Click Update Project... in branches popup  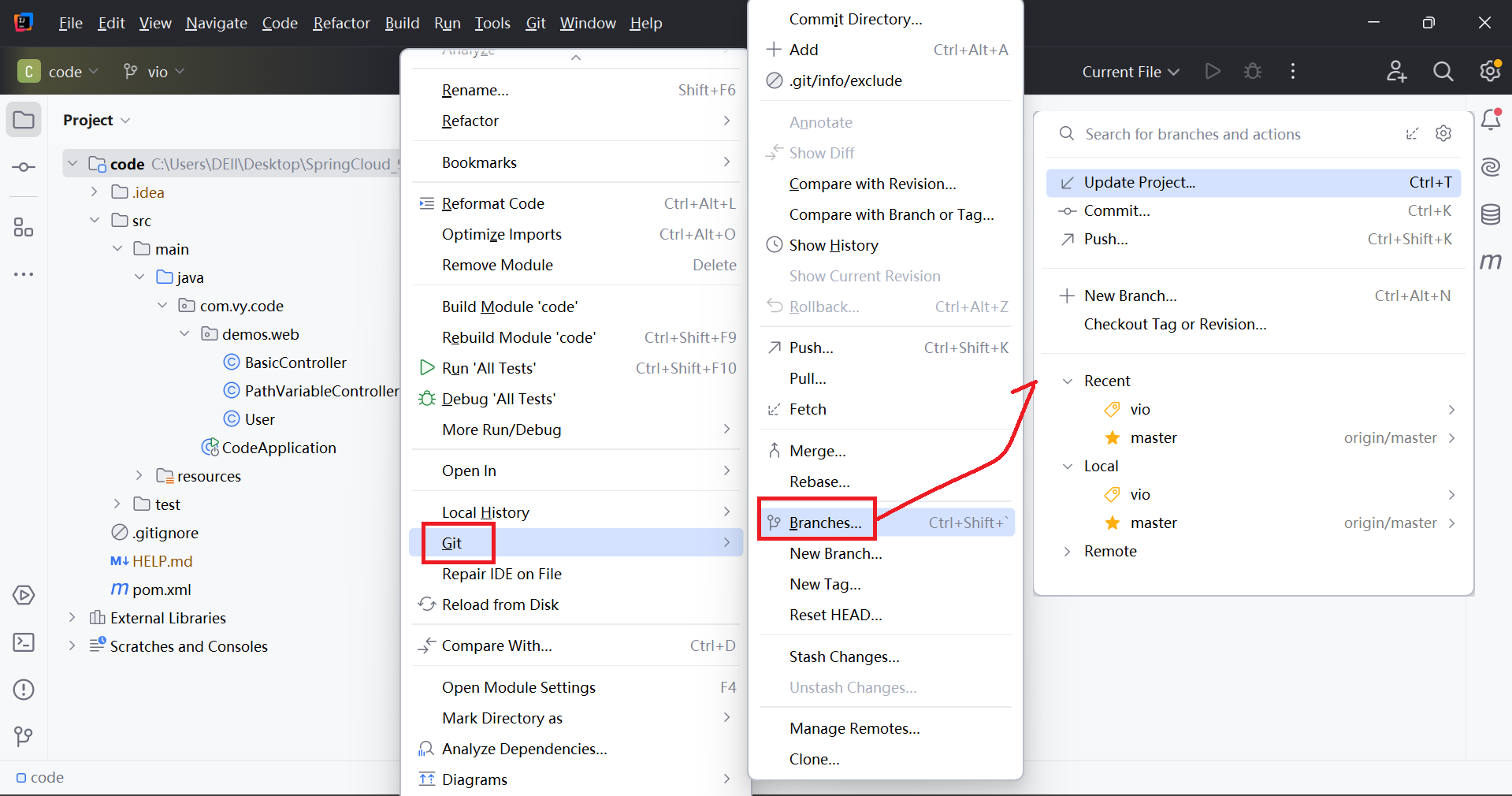pyautogui.click(x=1254, y=182)
